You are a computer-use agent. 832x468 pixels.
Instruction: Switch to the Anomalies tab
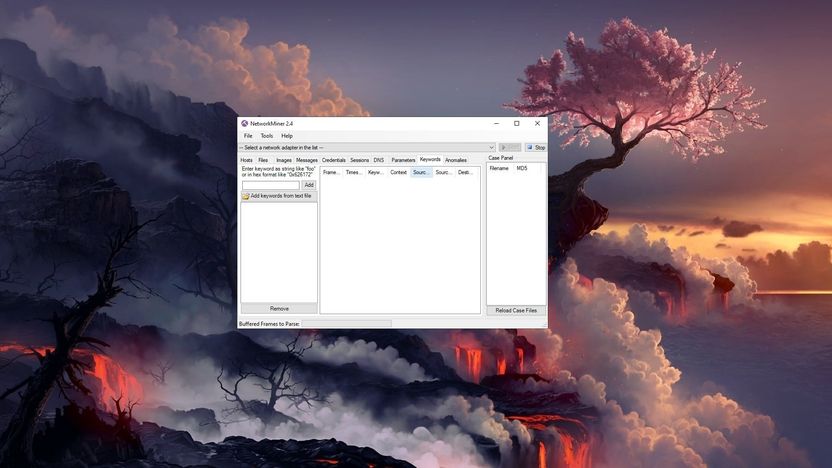[x=456, y=160]
